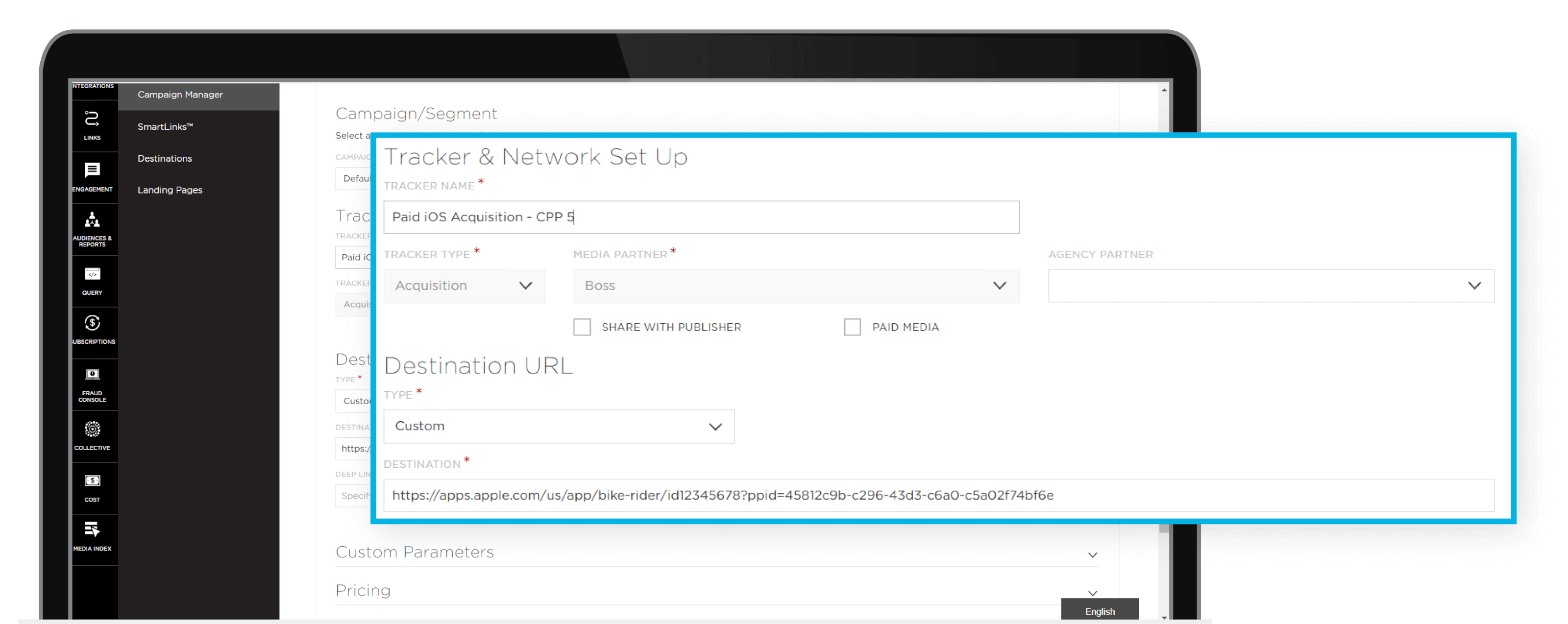Open the Query sidebar section
The image size is (1568, 624).
92,280
